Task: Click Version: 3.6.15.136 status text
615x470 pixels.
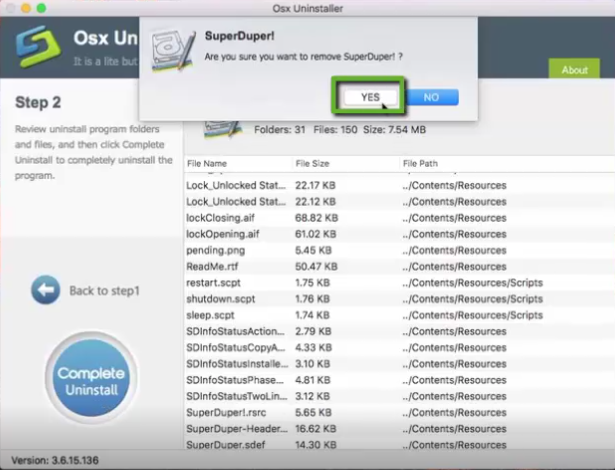Action: pyautogui.click(x=55, y=460)
